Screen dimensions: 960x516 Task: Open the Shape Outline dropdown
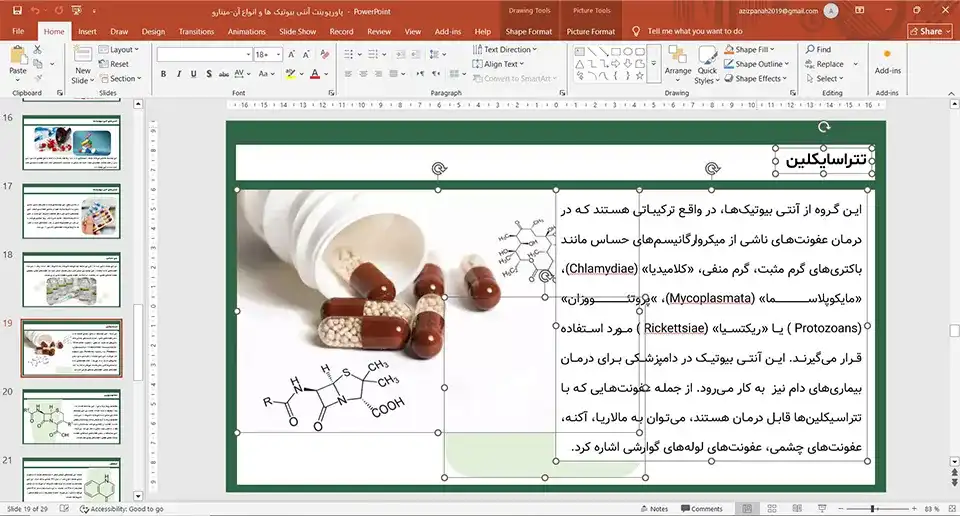757,64
